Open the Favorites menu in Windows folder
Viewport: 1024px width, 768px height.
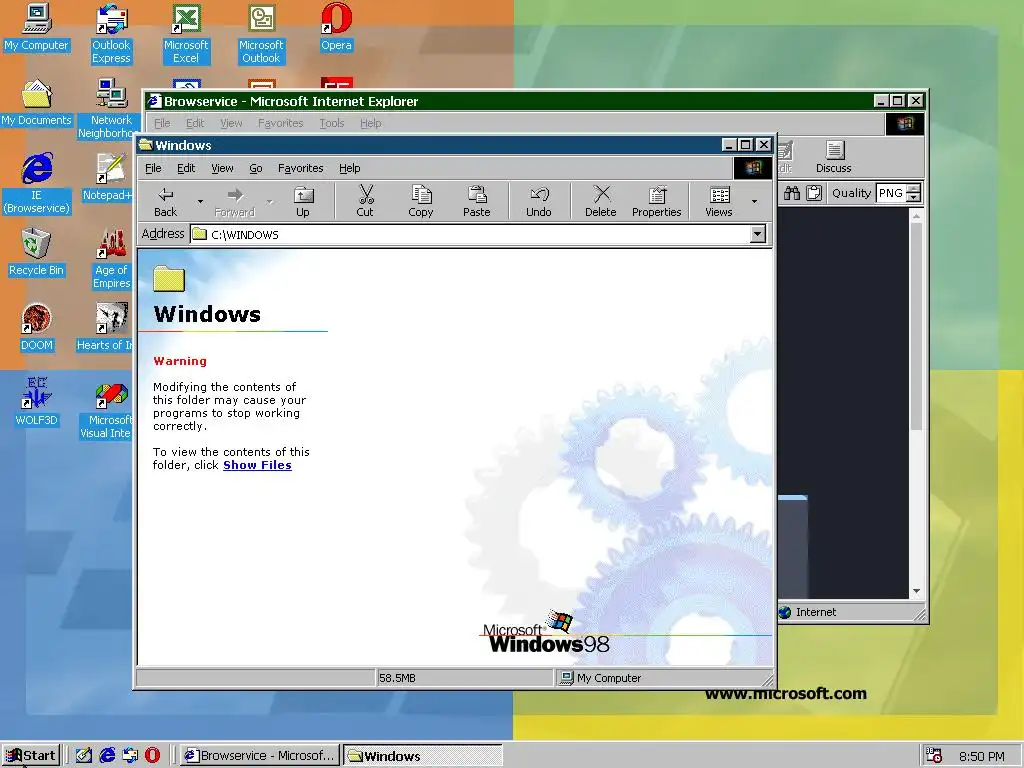(300, 168)
